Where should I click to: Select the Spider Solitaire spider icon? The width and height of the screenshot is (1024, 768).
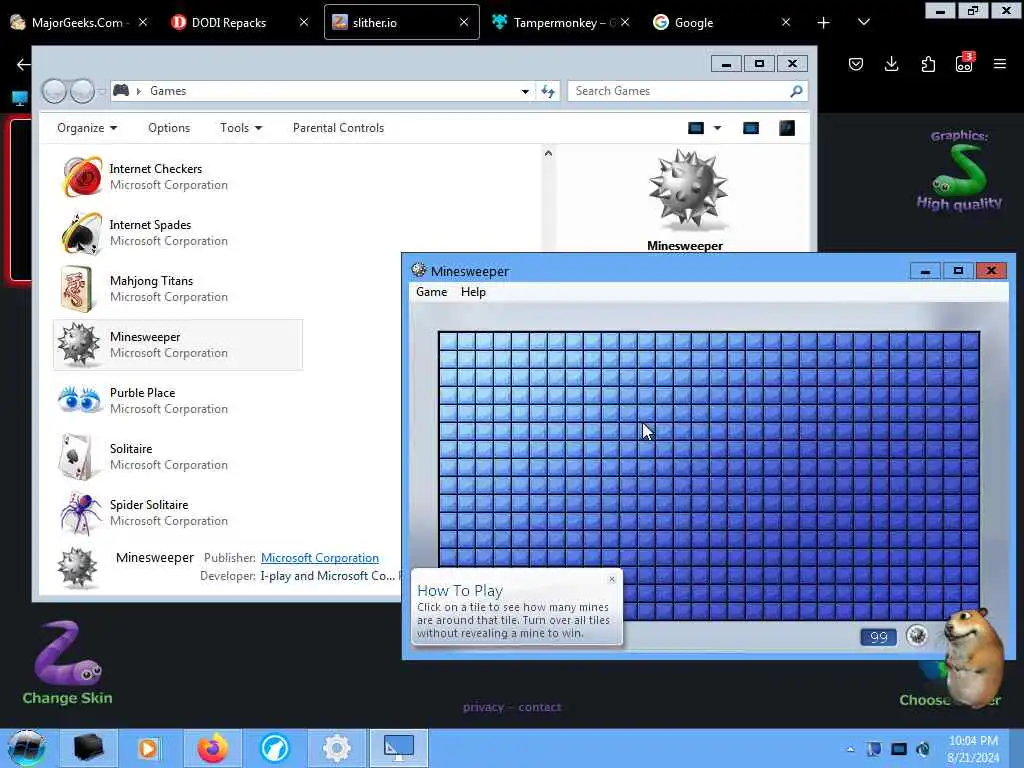click(x=80, y=513)
